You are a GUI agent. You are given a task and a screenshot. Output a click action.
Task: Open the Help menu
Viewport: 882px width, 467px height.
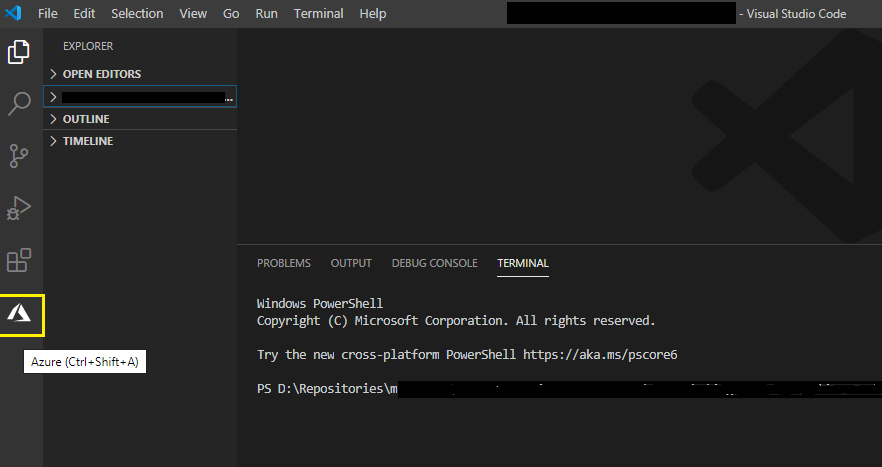(373, 14)
